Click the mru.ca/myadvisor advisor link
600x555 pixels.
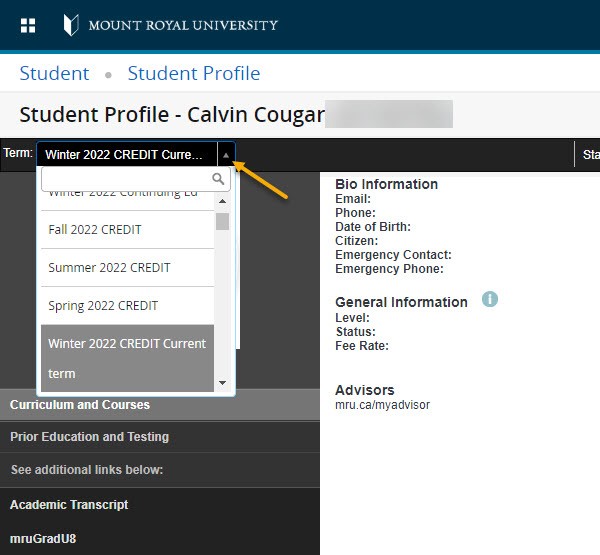[382, 405]
